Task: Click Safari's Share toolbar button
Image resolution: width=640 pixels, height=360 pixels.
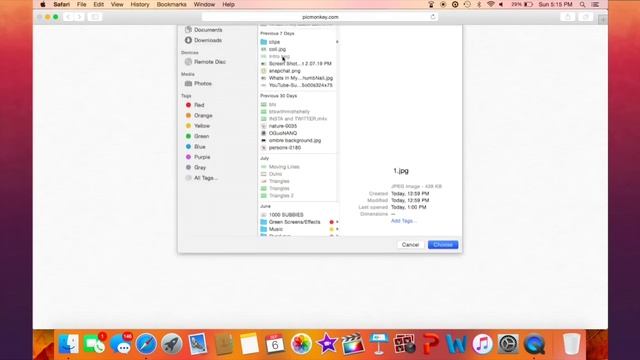Action: [567, 17]
